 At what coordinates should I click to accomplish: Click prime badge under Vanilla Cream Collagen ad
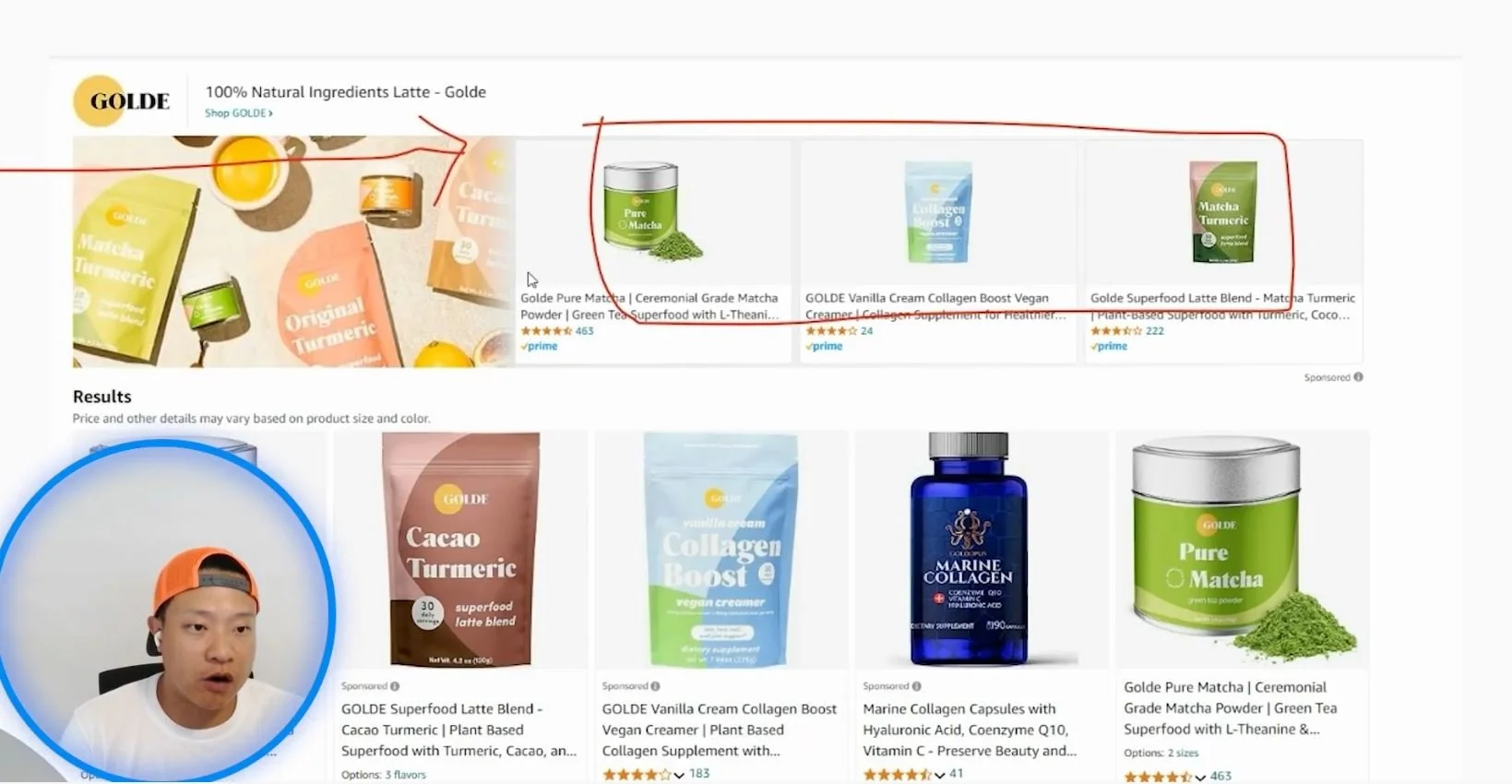pos(824,346)
